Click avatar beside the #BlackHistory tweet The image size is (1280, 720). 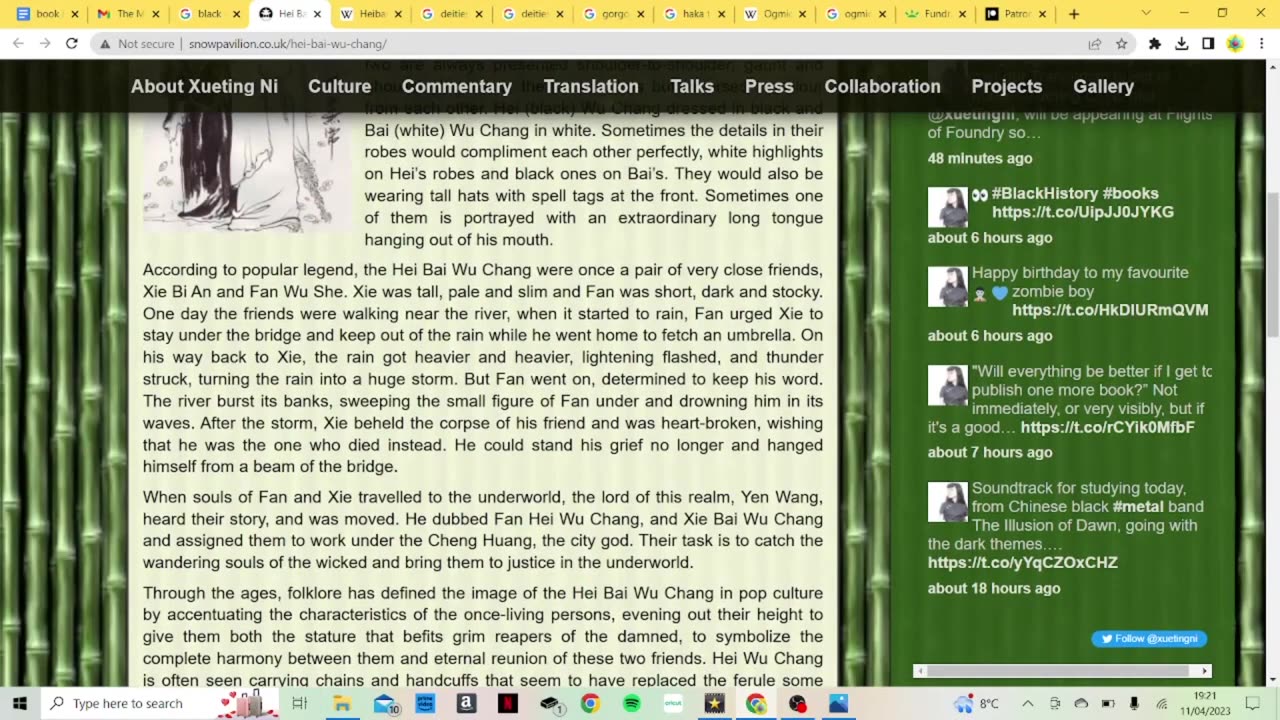click(x=947, y=207)
